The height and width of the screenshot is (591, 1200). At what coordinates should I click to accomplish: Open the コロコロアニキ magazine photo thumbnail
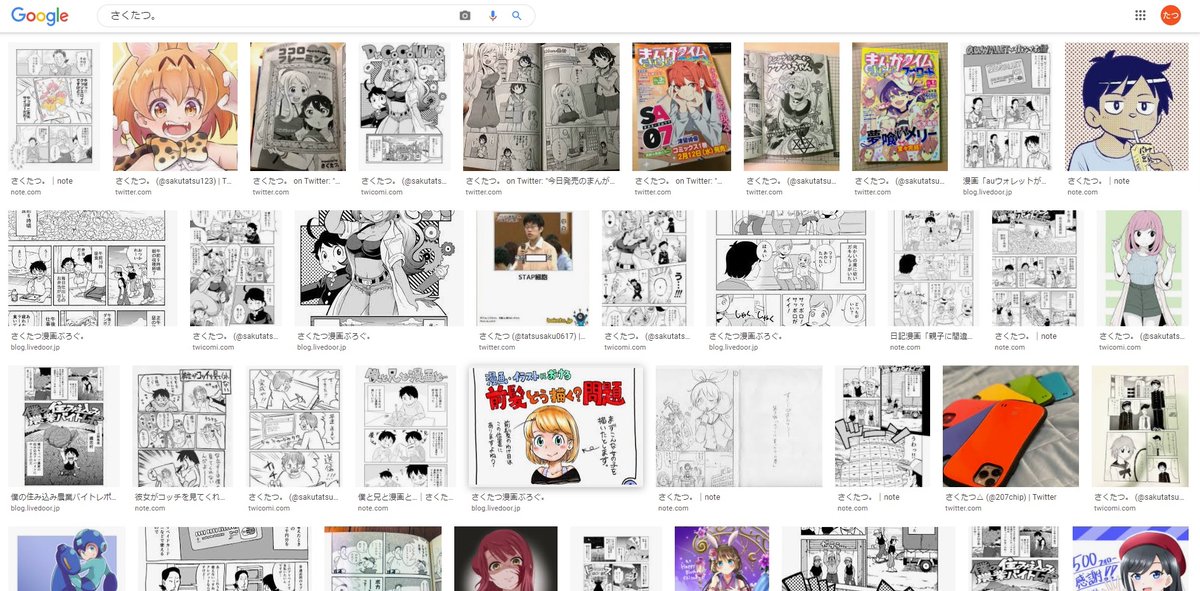click(298, 107)
